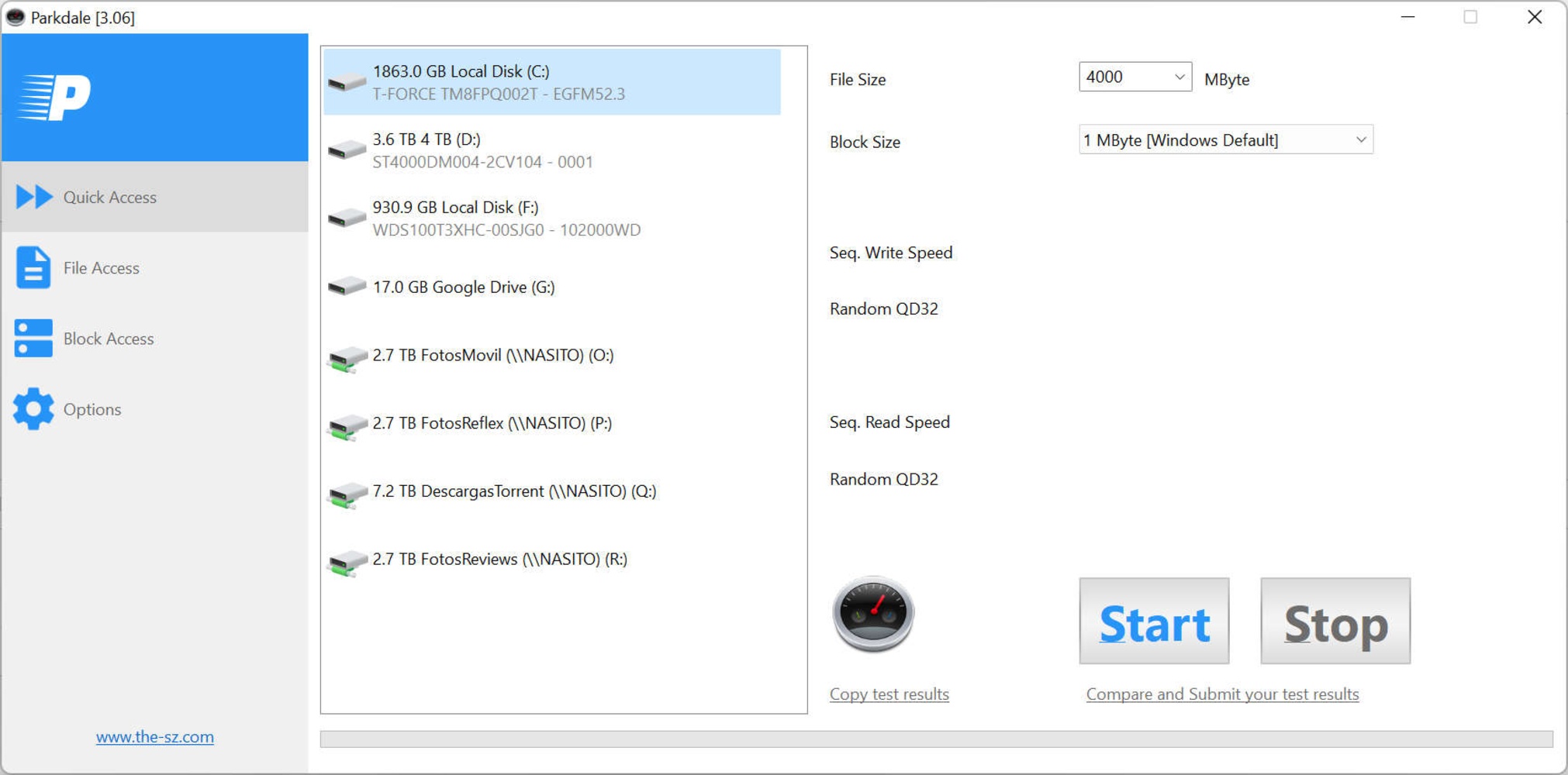Viewport: 1568px width, 775px height.
Task: Click the Options gear icon
Action: (33, 408)
